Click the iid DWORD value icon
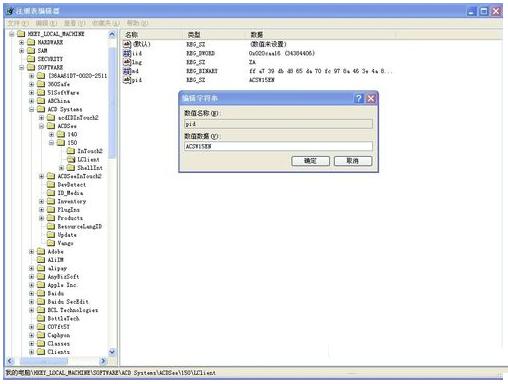 click(x=127, y=53)
